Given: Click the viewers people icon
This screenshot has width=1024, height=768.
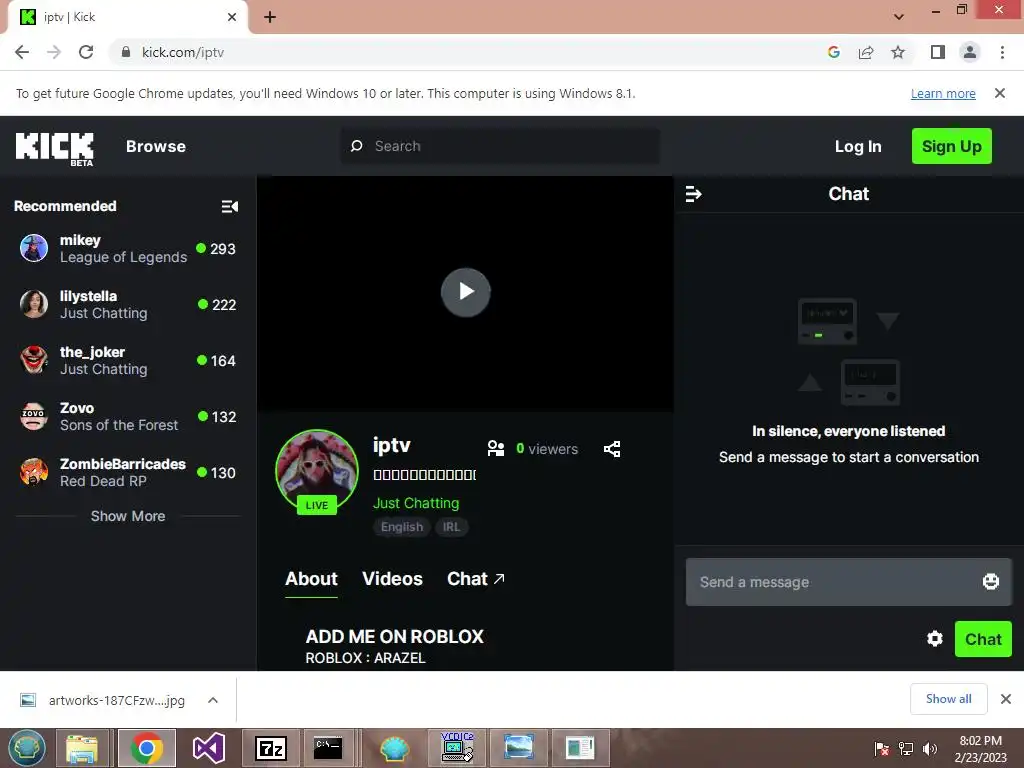Looking at the screenshot, I should (x=496, y=449).
